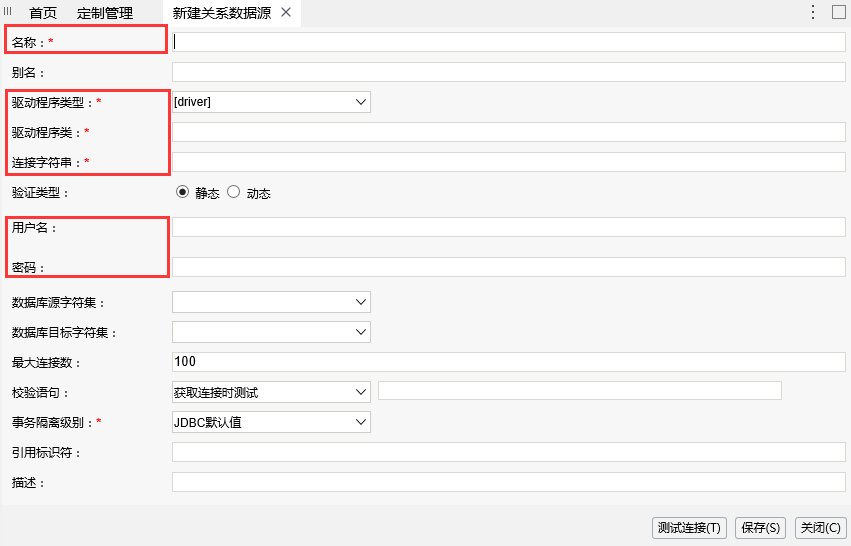Open the three-dot more options menu
Viewport: 851px width, 546px height.
pos(812,12)
